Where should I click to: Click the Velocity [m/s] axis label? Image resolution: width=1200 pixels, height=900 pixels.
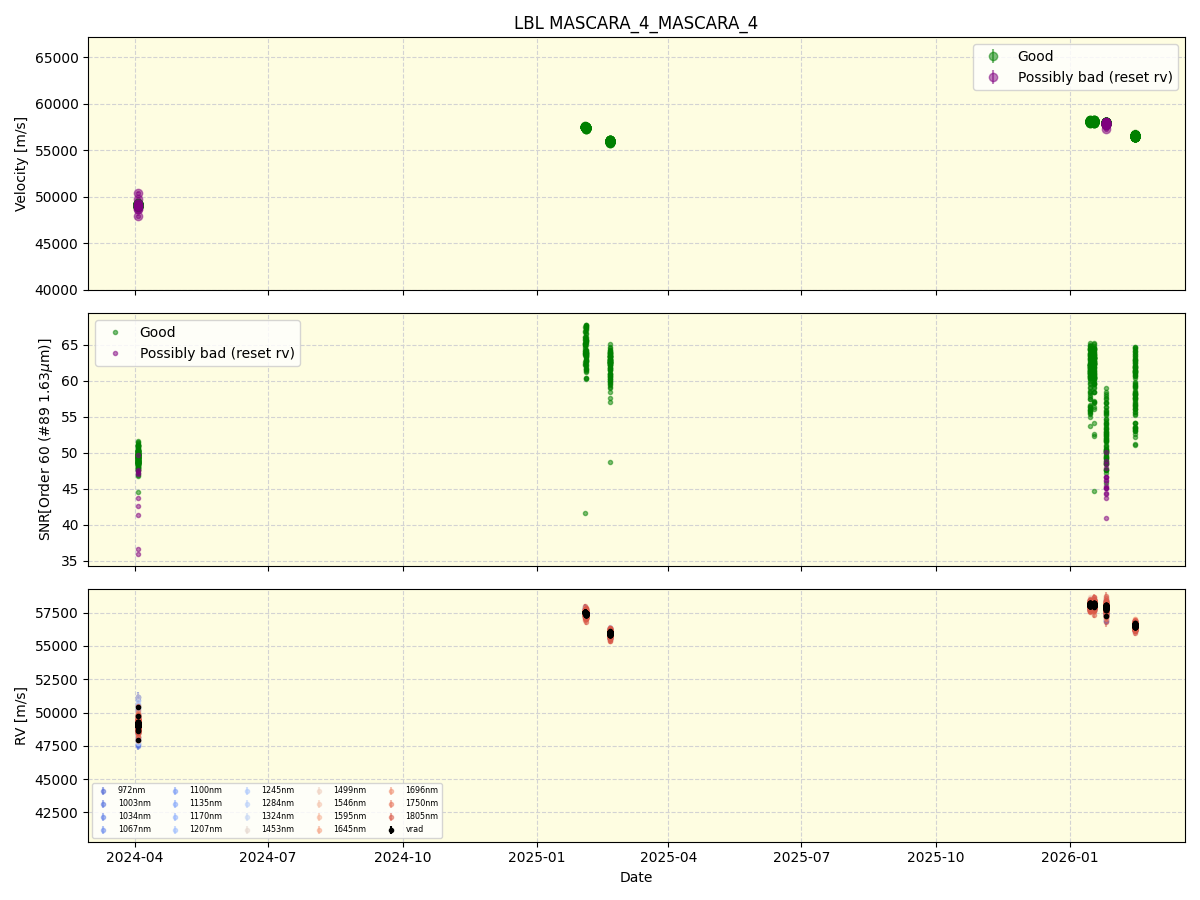21,164
